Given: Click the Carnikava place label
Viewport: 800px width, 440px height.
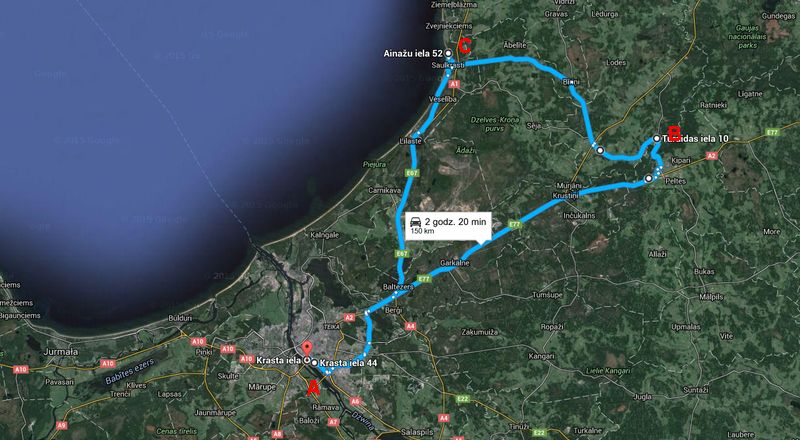Looking at the screenshot, I should pyautogui.click(x=383, y=190).
